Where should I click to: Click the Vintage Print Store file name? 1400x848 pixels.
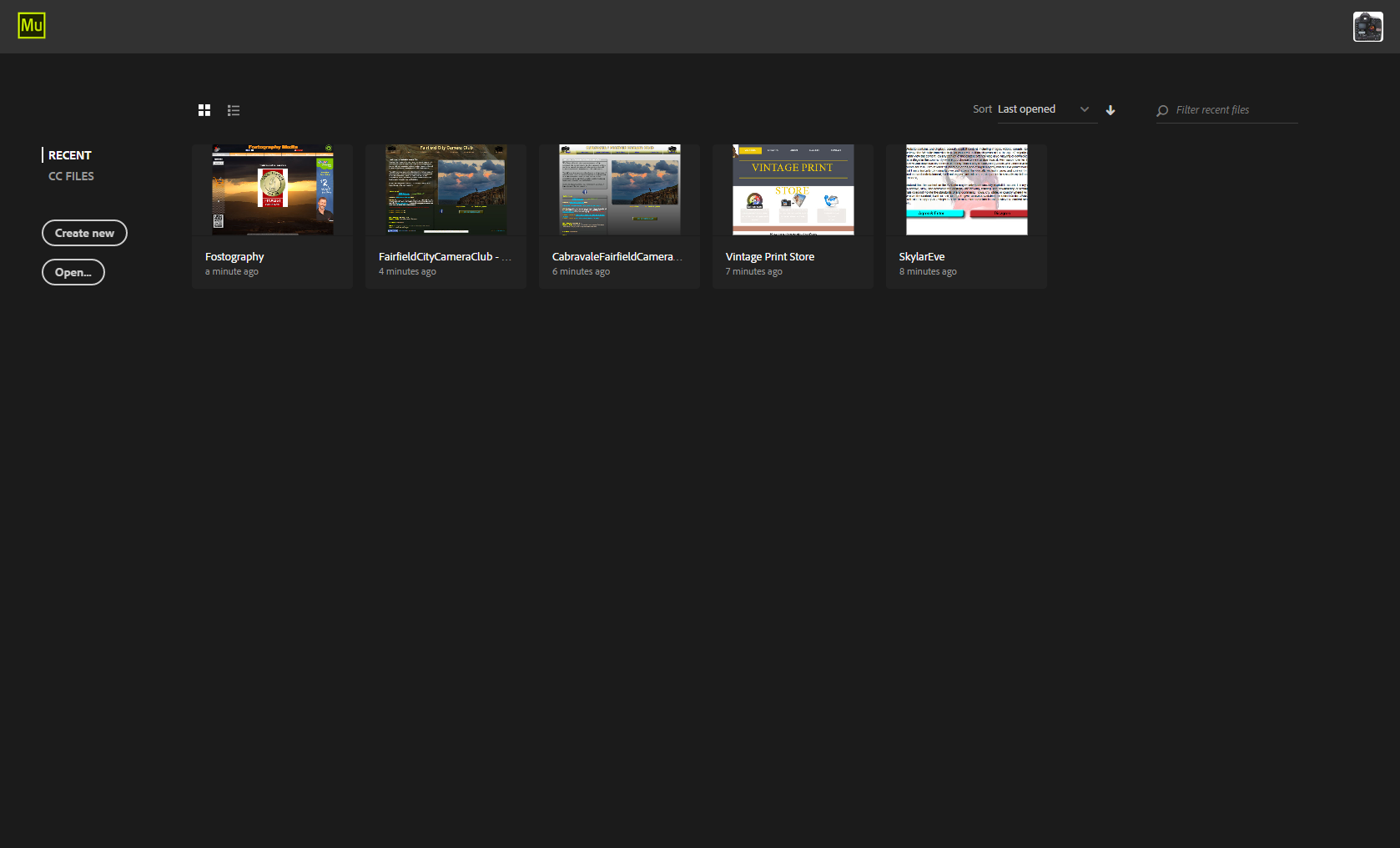(770, 257)
